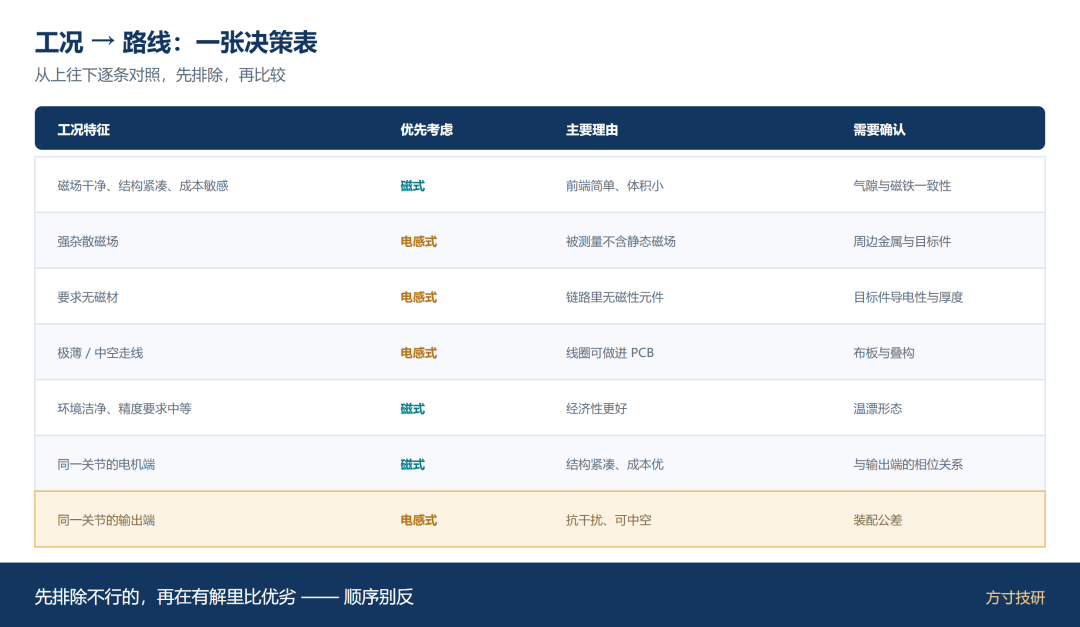This screenshot has height=627, width=1080.
Task: Select the subtitle "从上往下逐条对照，先排除，再比较"
Action: 160,75
